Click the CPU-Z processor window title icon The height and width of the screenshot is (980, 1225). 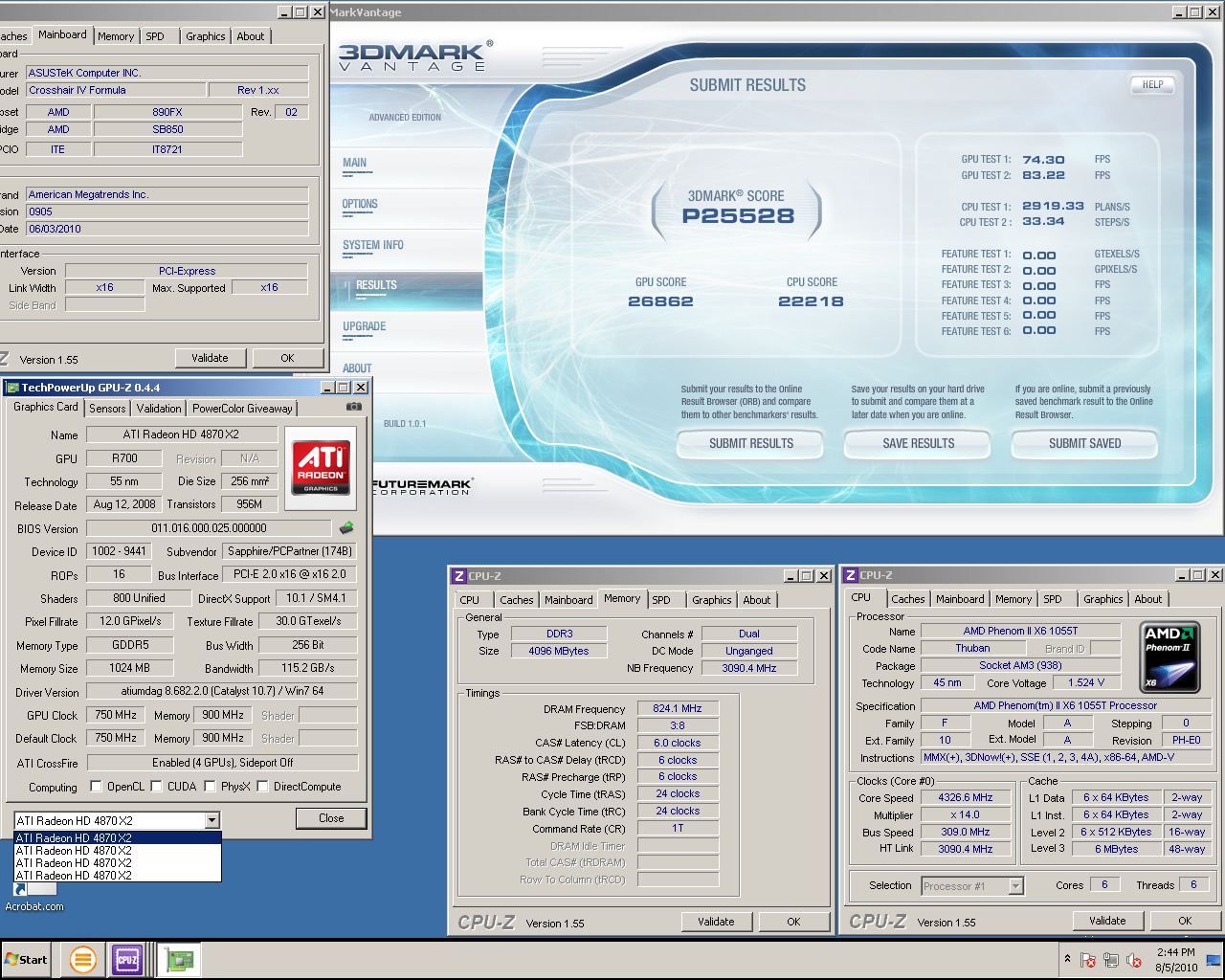tap(851, 575)
